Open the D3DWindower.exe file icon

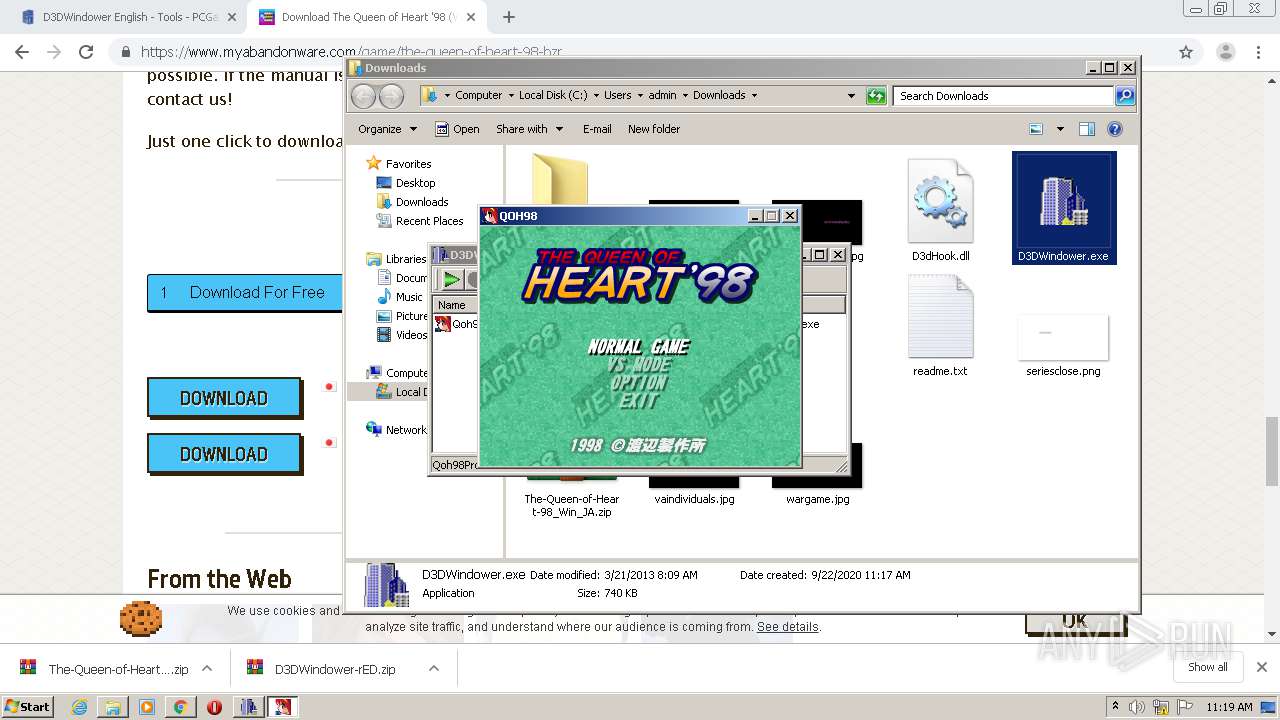click(x=1063, y=208)
